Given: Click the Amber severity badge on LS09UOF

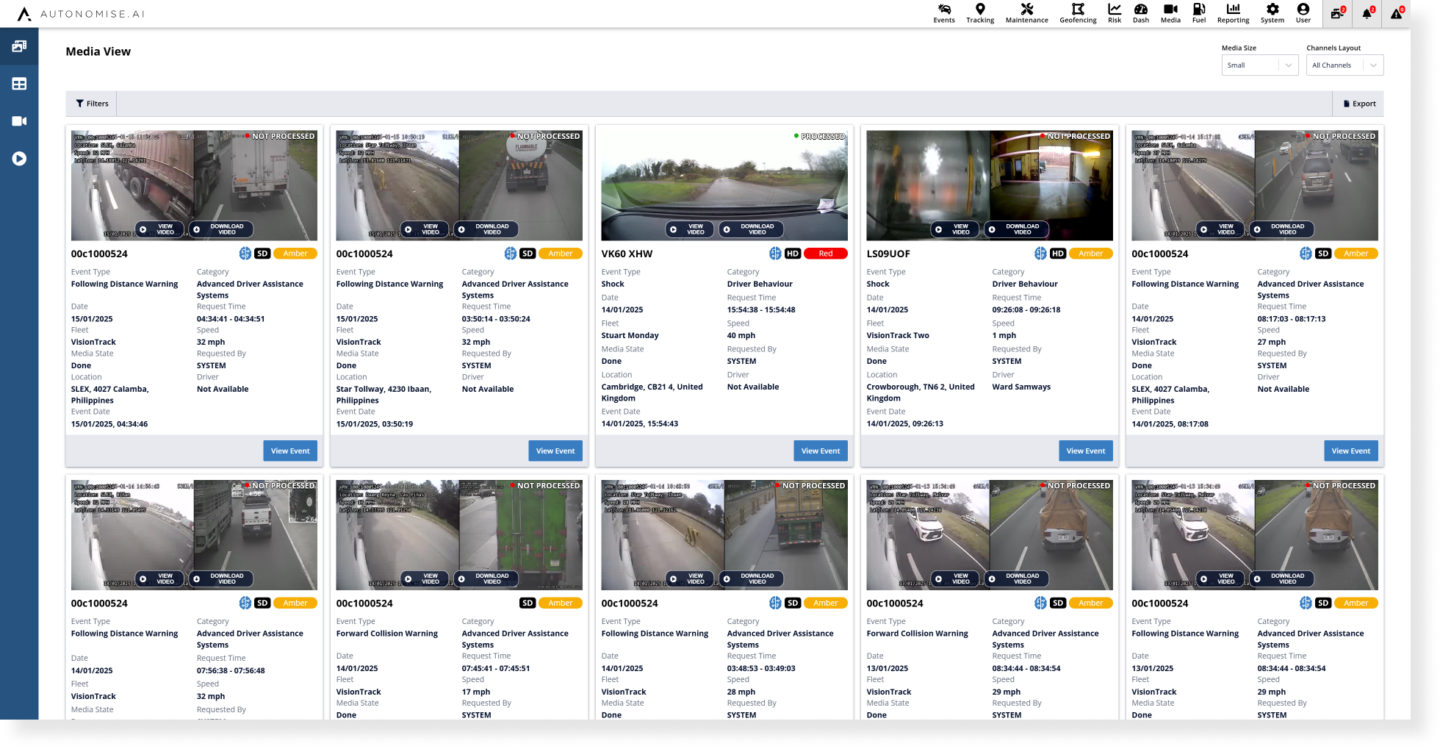Looking at the screenshot, I should 1091,254.
